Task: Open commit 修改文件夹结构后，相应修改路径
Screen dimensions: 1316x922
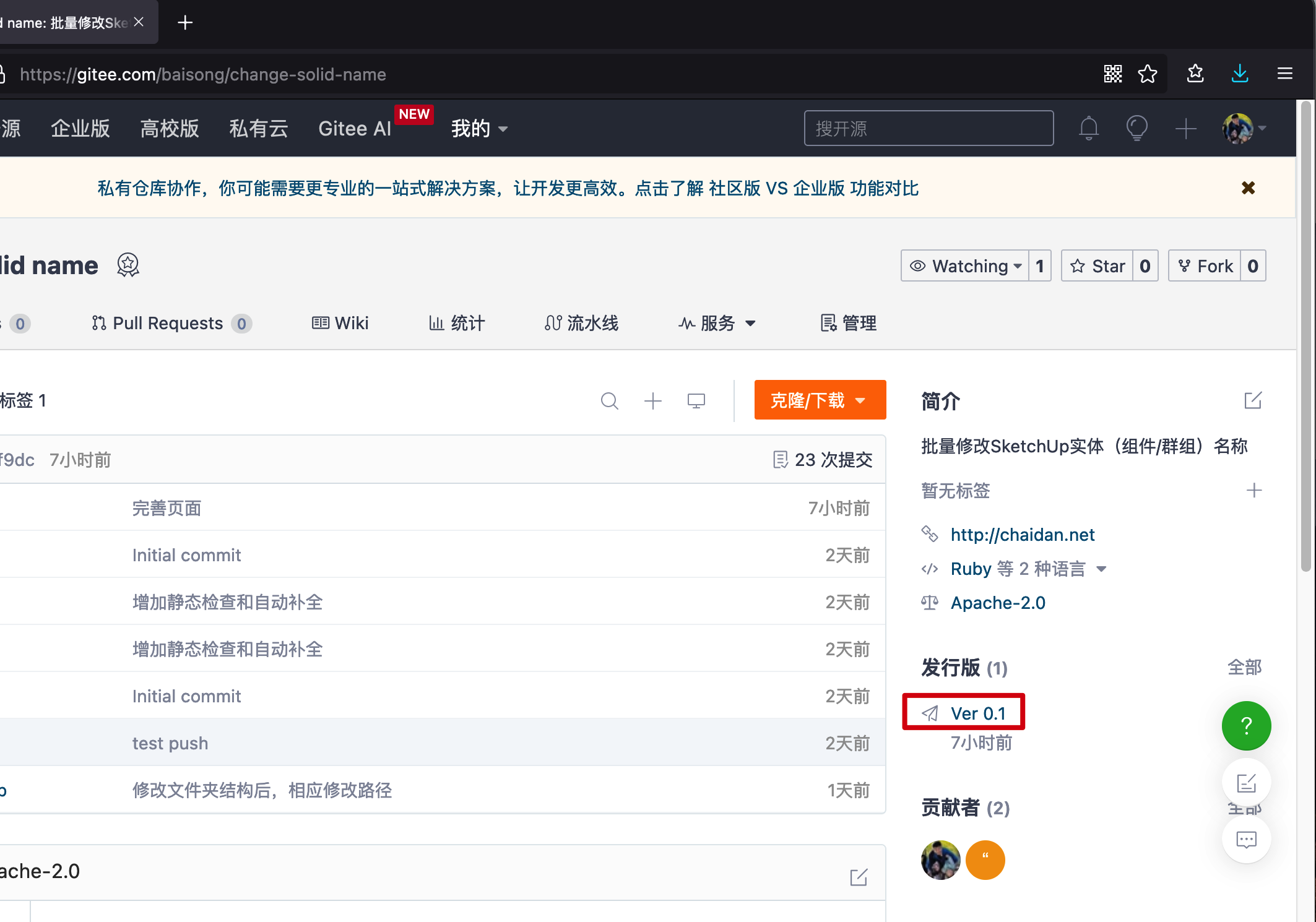Action: pos(262,790)
